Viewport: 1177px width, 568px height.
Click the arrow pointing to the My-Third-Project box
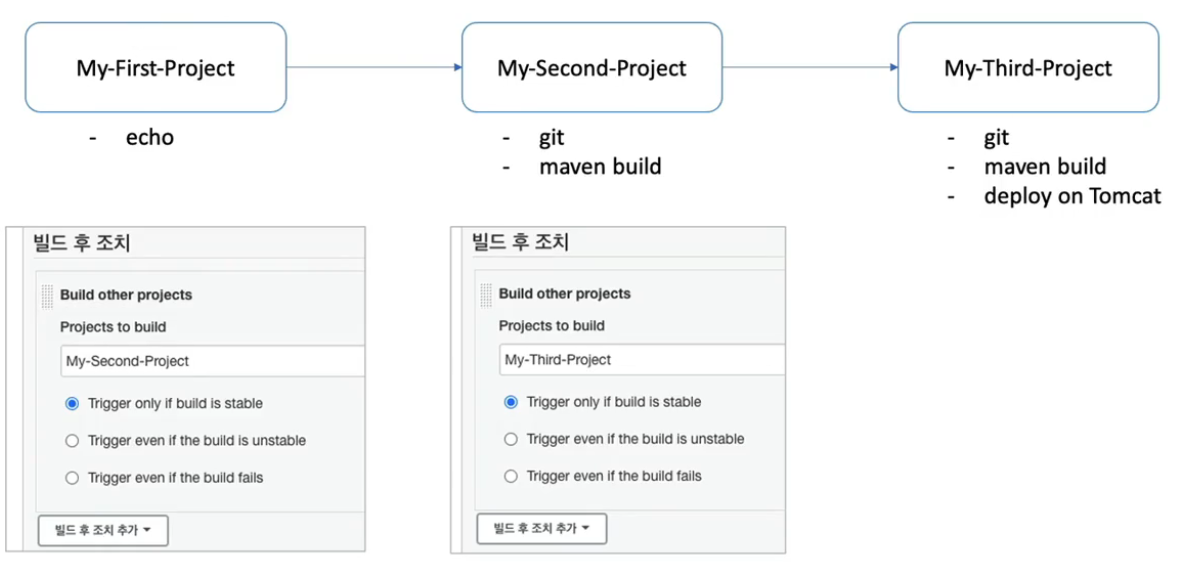(809, 68)
